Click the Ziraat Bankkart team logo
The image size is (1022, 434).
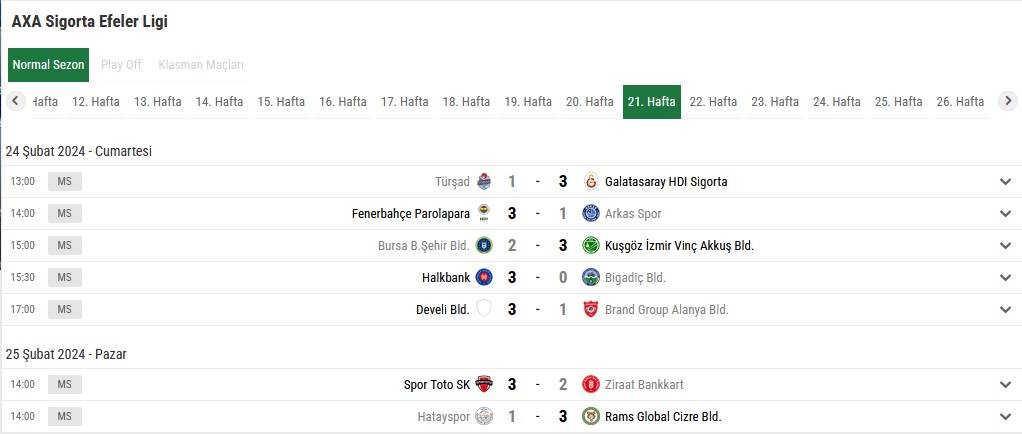(591, 384)
